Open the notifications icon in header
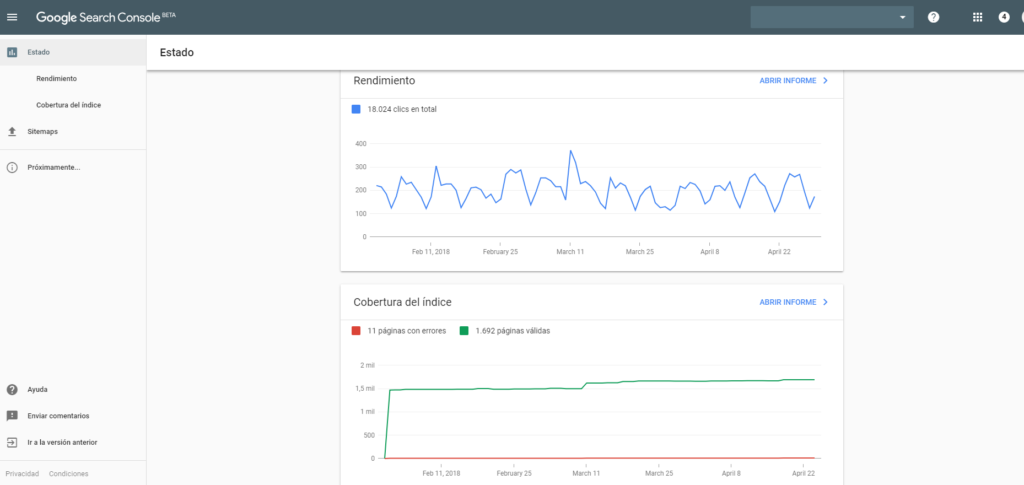This screenshot has width=1024, height=485. coord(1004,17)
